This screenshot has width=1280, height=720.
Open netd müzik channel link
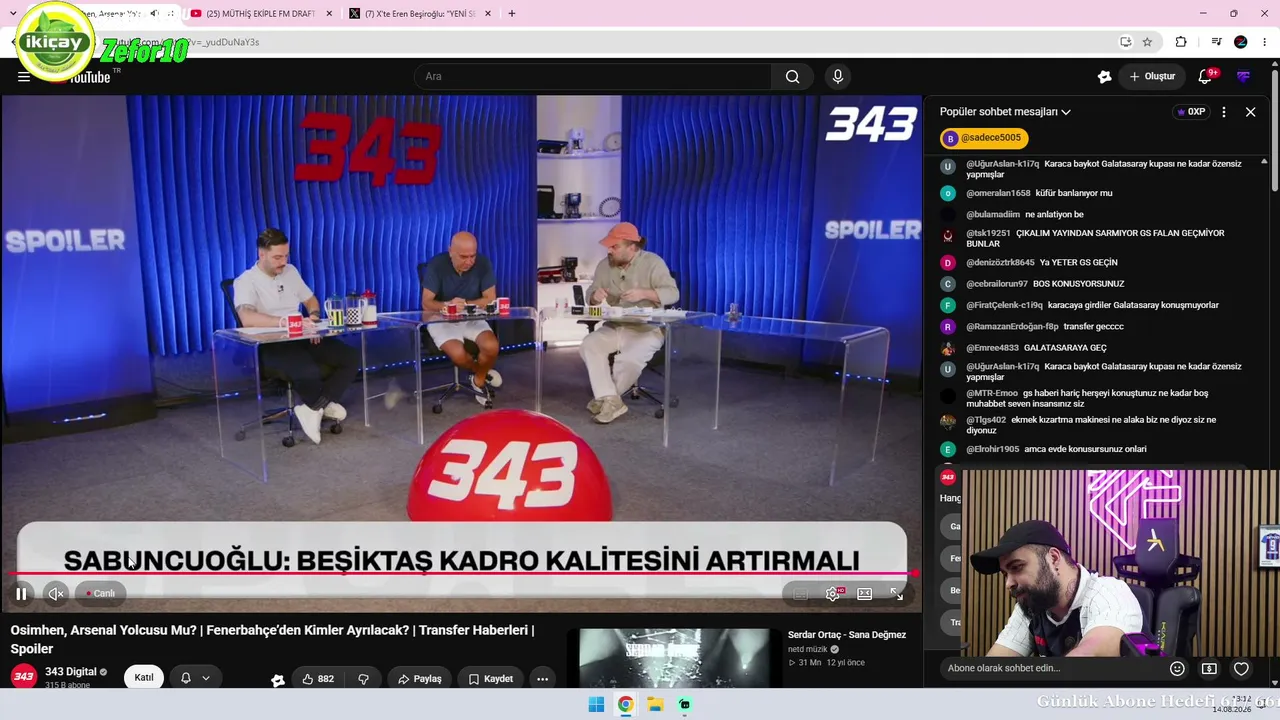point(808,650)
